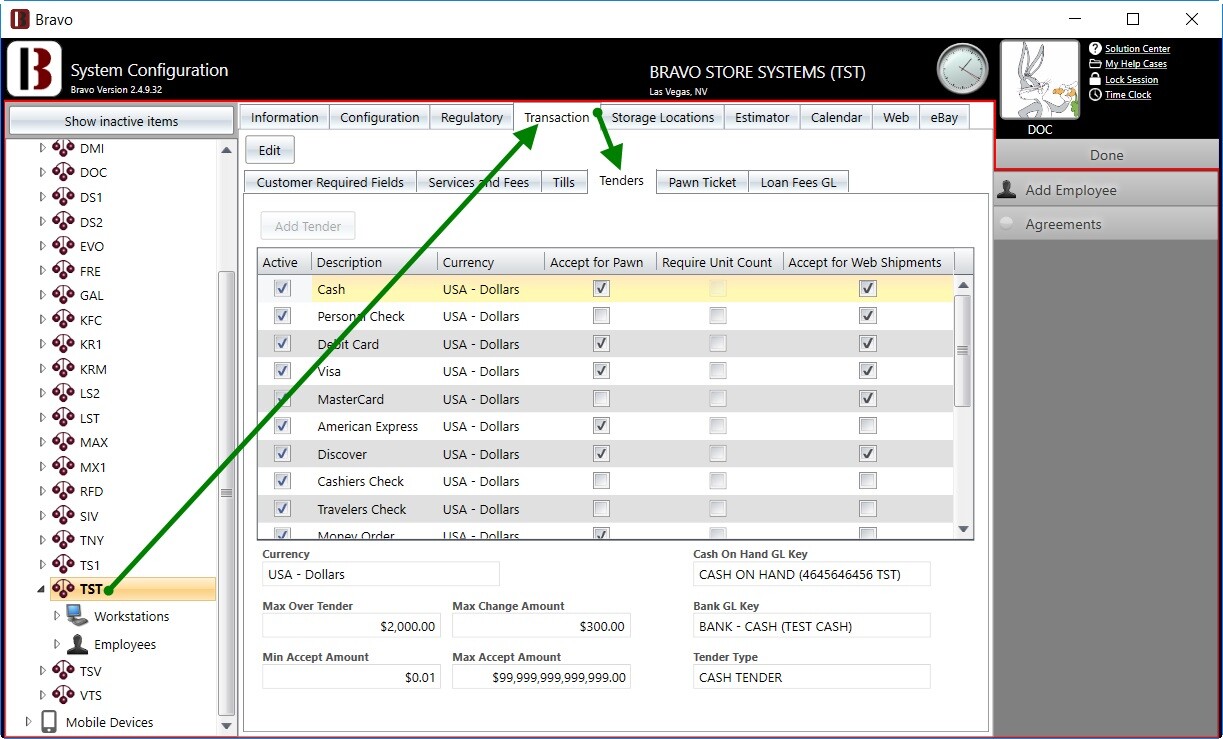Expand the LS2 store node
The image size is (1223, 739).
point(42,393)
